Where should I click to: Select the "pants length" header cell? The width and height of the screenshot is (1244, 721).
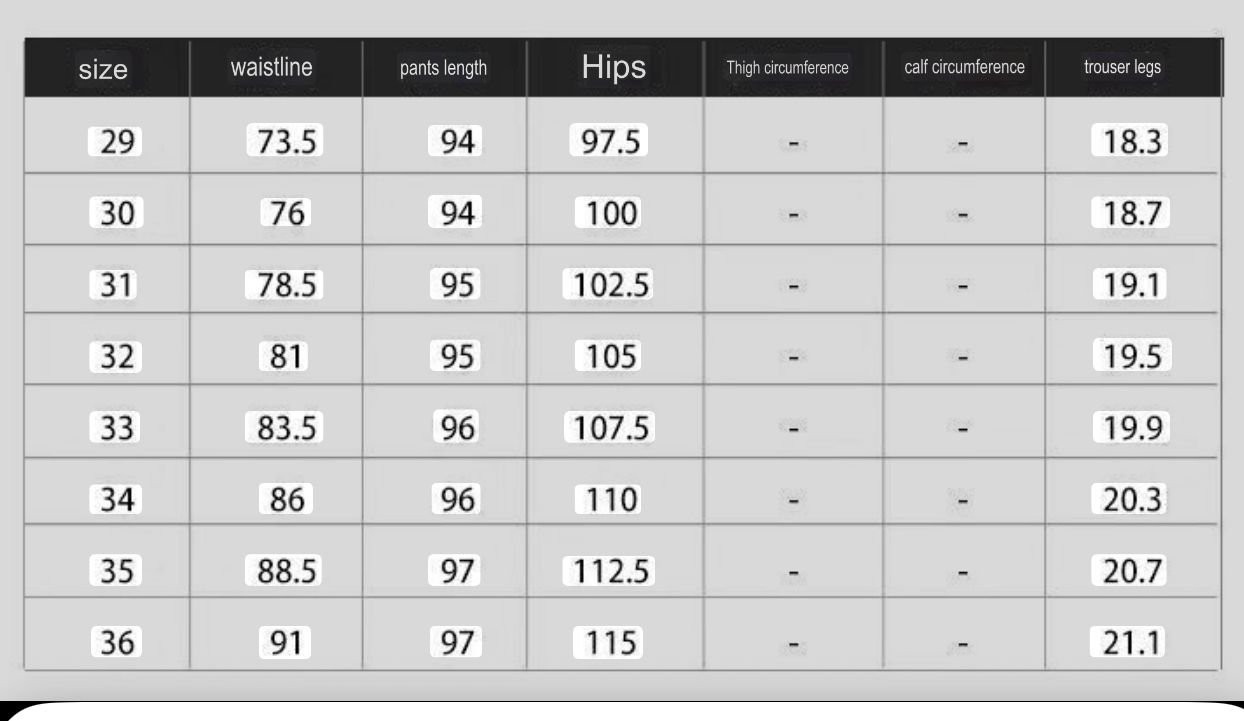[x=443, y=69]
